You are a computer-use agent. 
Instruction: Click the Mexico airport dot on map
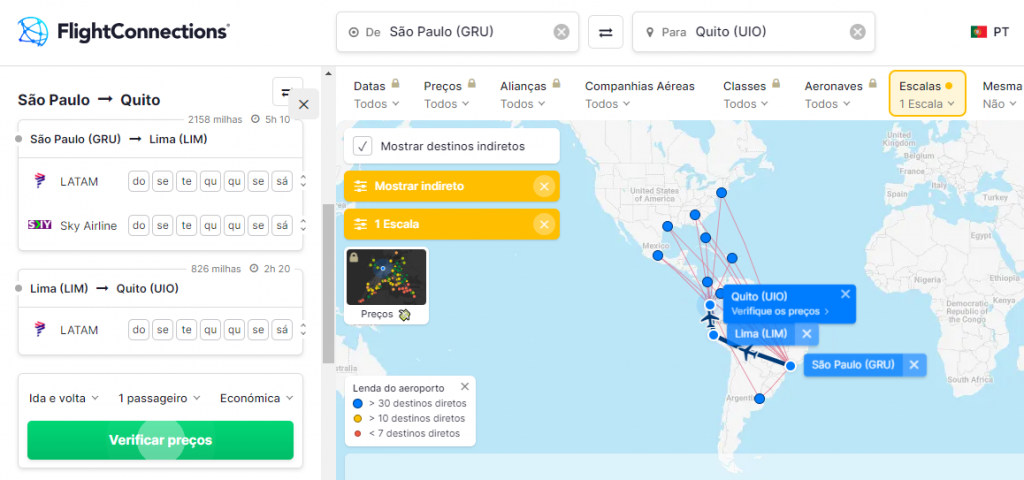658,255
